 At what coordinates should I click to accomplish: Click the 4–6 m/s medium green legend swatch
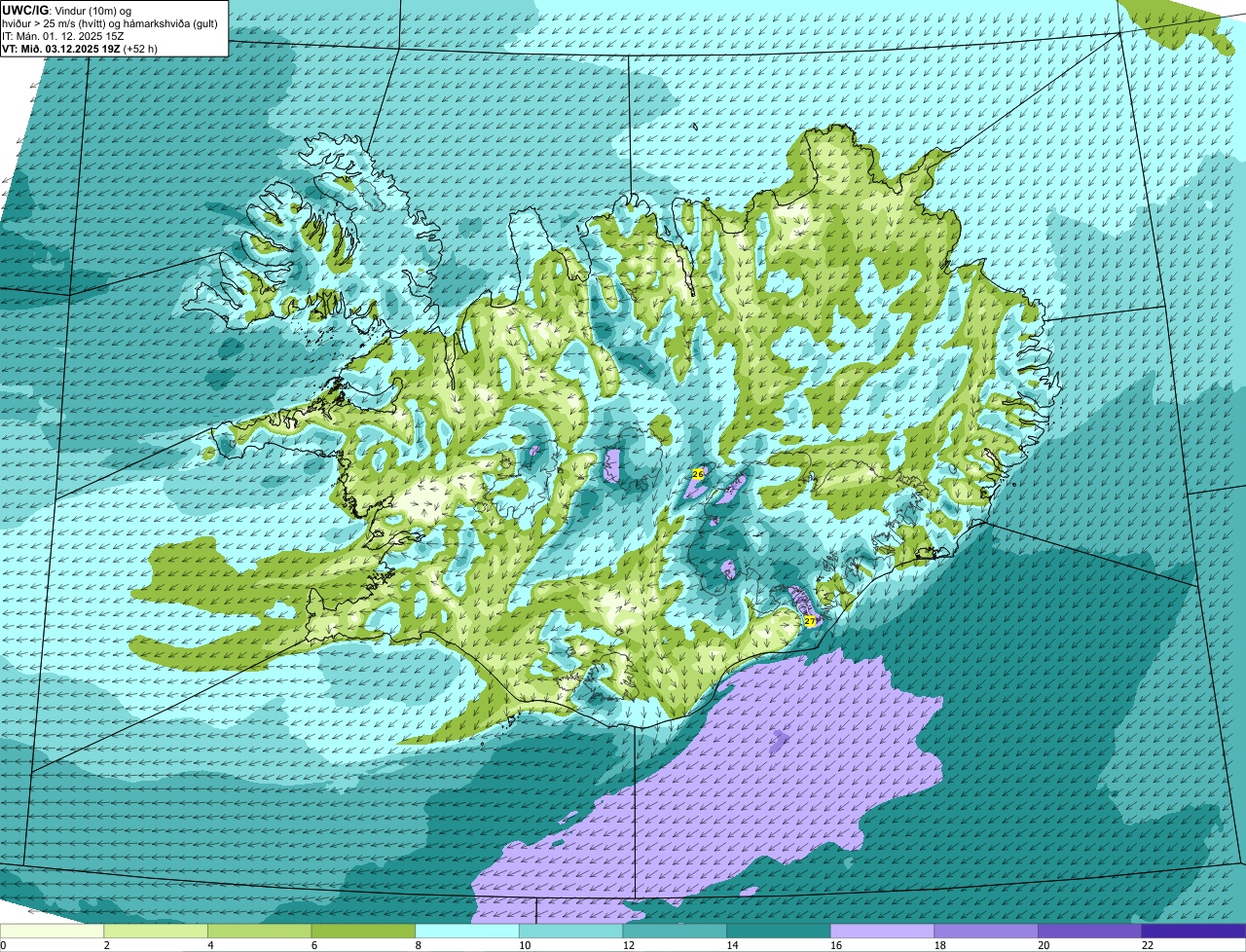(x=259, y=931)
